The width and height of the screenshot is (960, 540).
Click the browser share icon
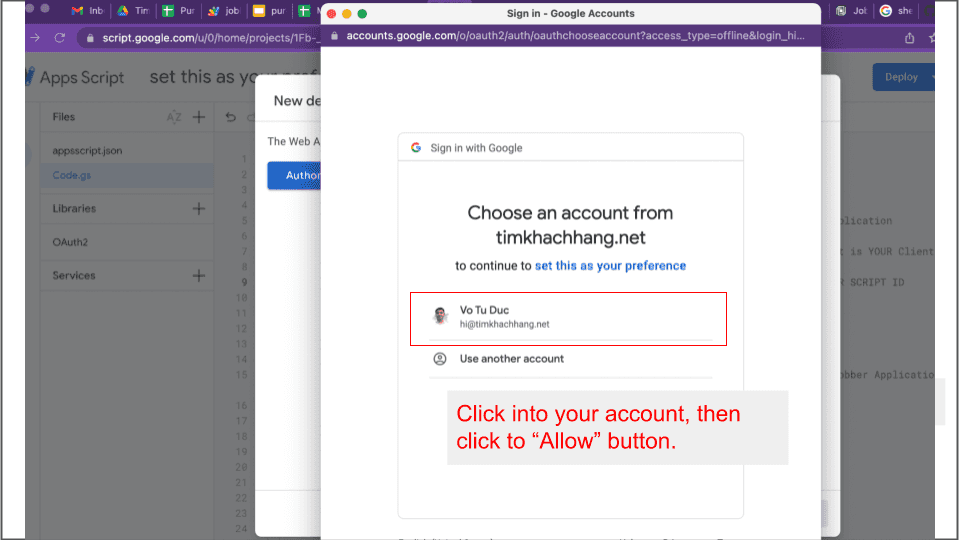pos(909,38)
